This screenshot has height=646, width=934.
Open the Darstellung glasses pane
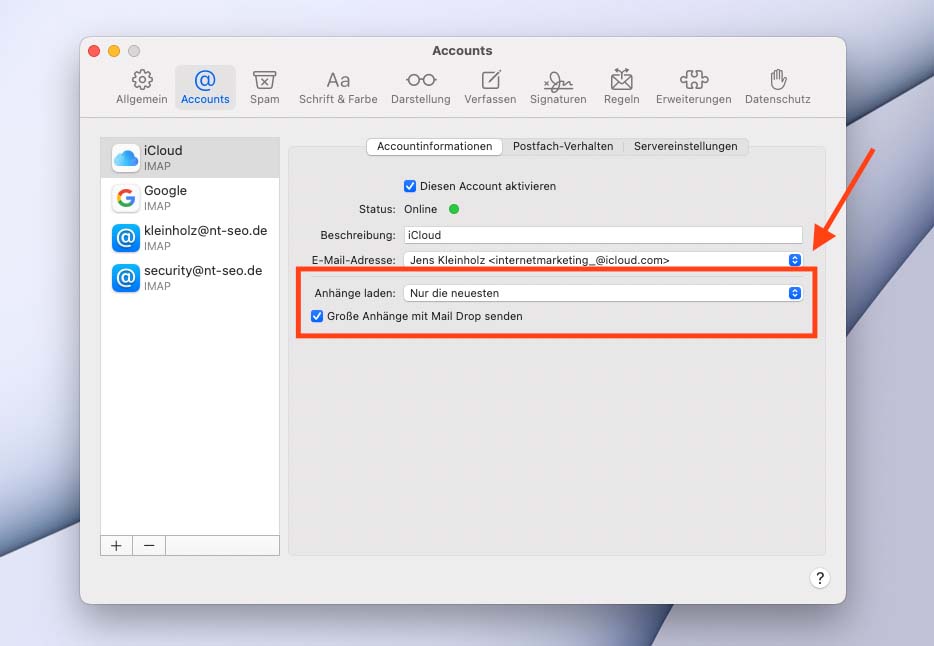point(421,87)
